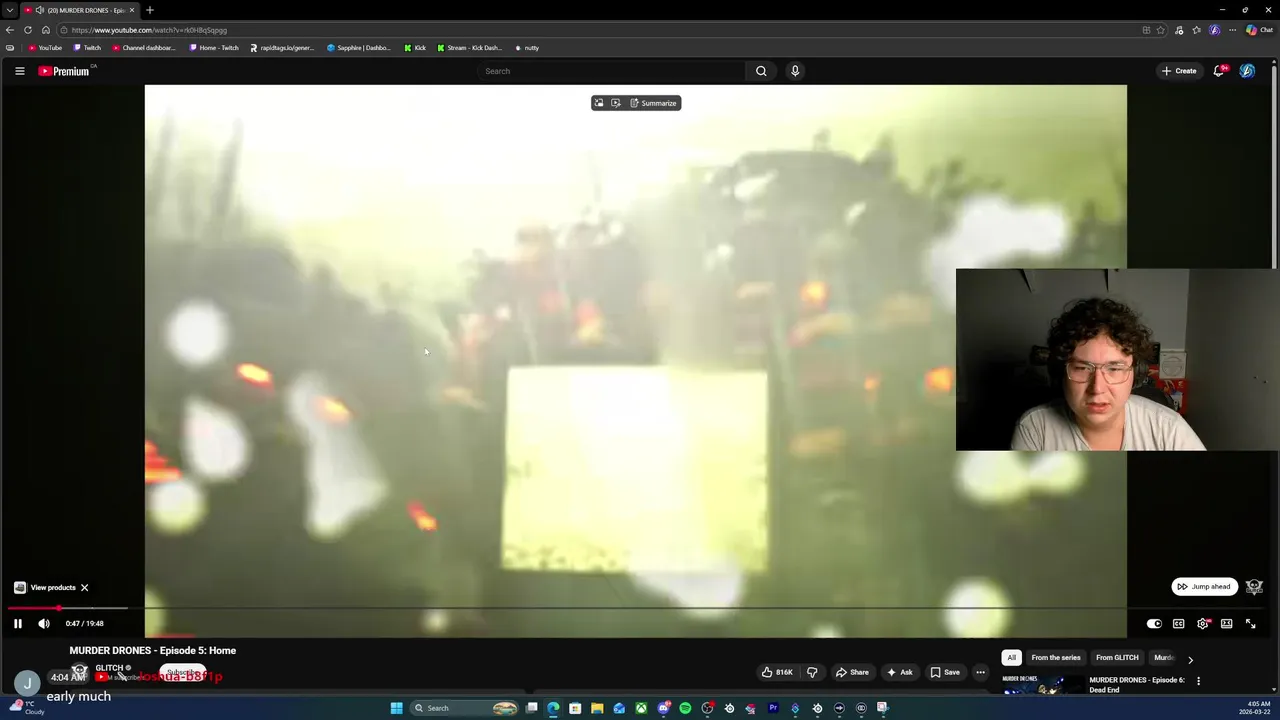Image resolution: width=1280 pixels, height=720 pixels.
Task: Share the video
Action: (x=852, y=672)
